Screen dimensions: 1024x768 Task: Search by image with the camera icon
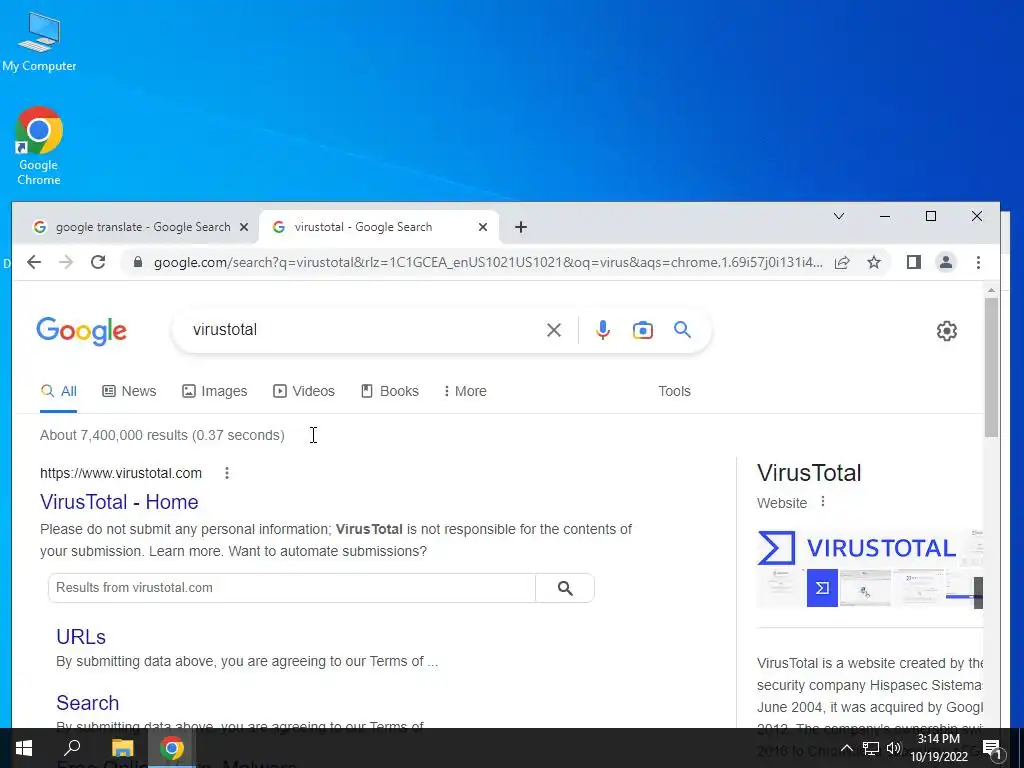click(643, 330)
